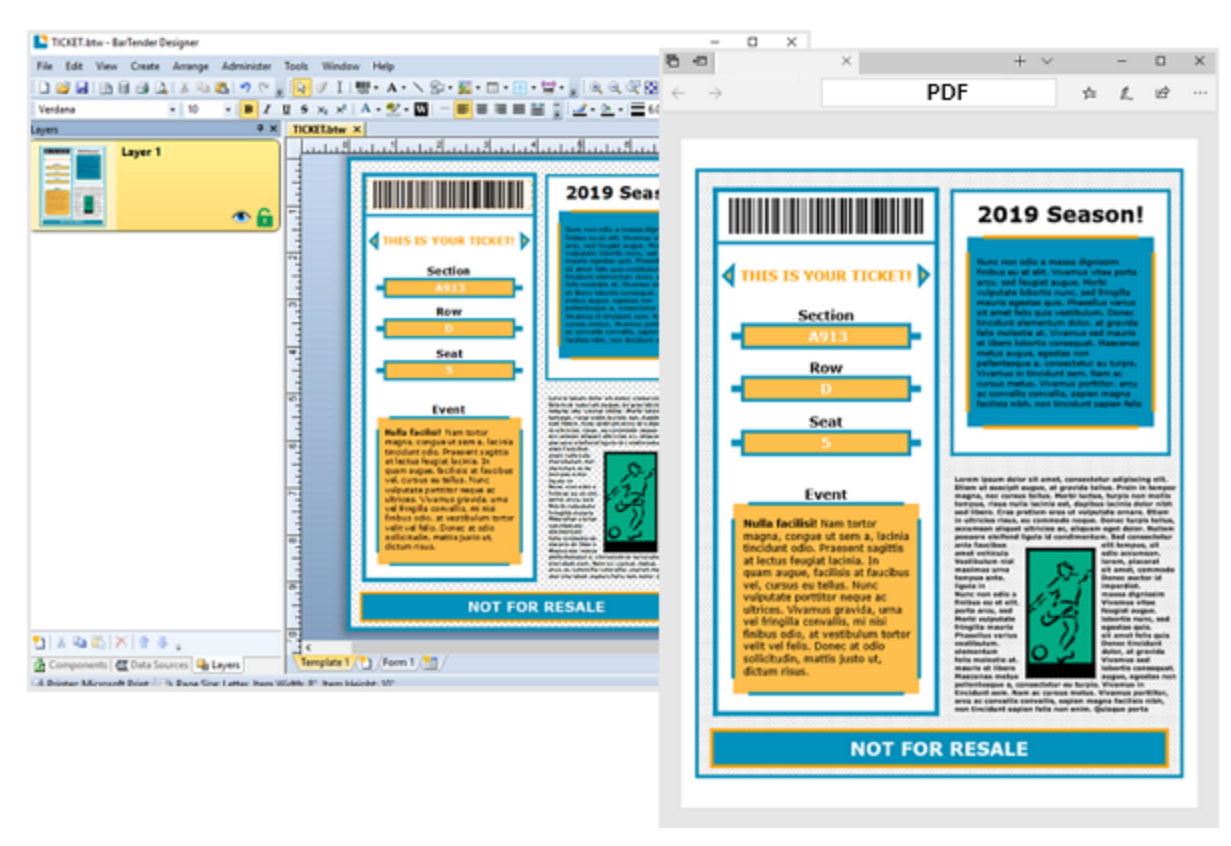Click the Undo arrow icon
1231x846 pixels.
(x=246, y=88)
